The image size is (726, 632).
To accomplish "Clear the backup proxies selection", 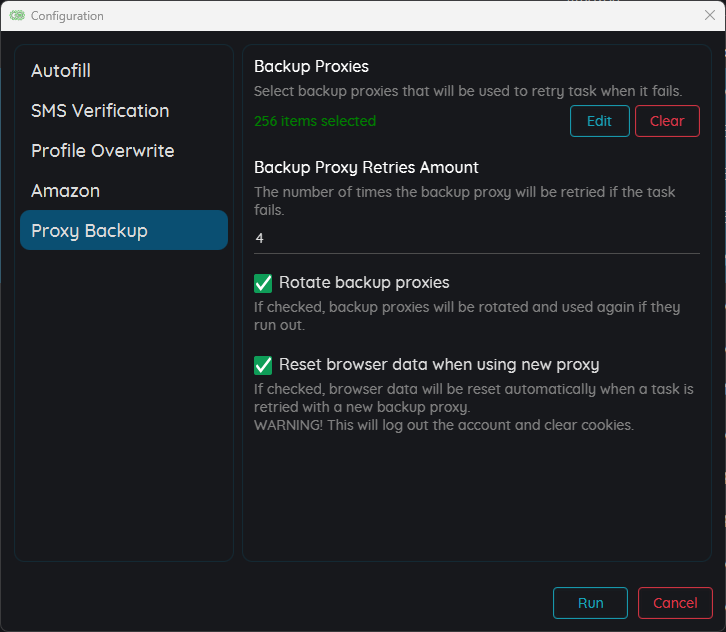I will 667,121.
